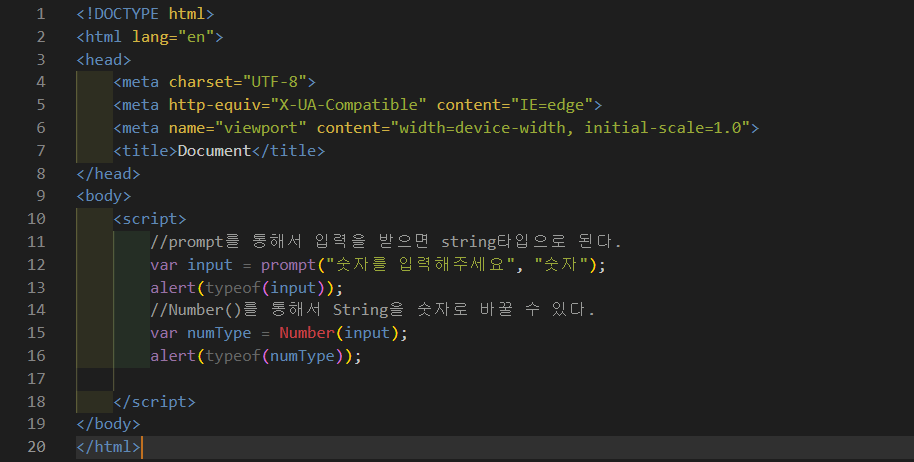Viewport: 914px width, 462px height.
Task: Click line number 8 in the gutter
Action: [41, 174]
